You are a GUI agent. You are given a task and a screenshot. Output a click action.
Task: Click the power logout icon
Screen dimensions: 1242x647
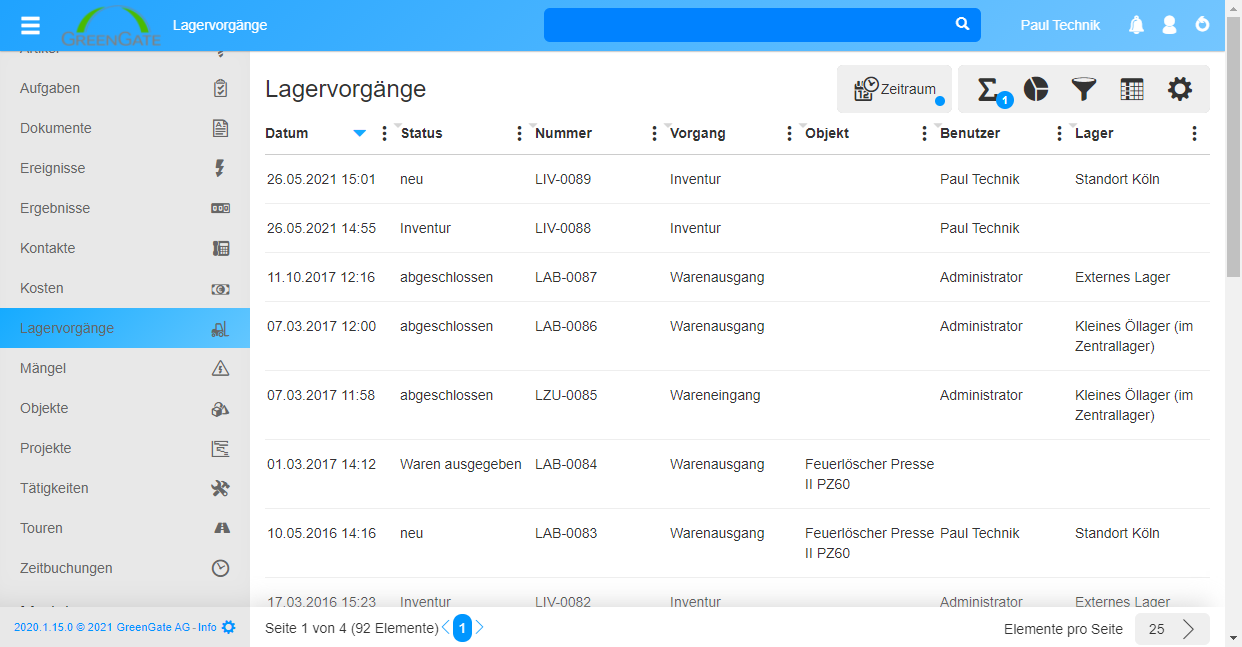pyautogui.click(x=1203, y=24)
